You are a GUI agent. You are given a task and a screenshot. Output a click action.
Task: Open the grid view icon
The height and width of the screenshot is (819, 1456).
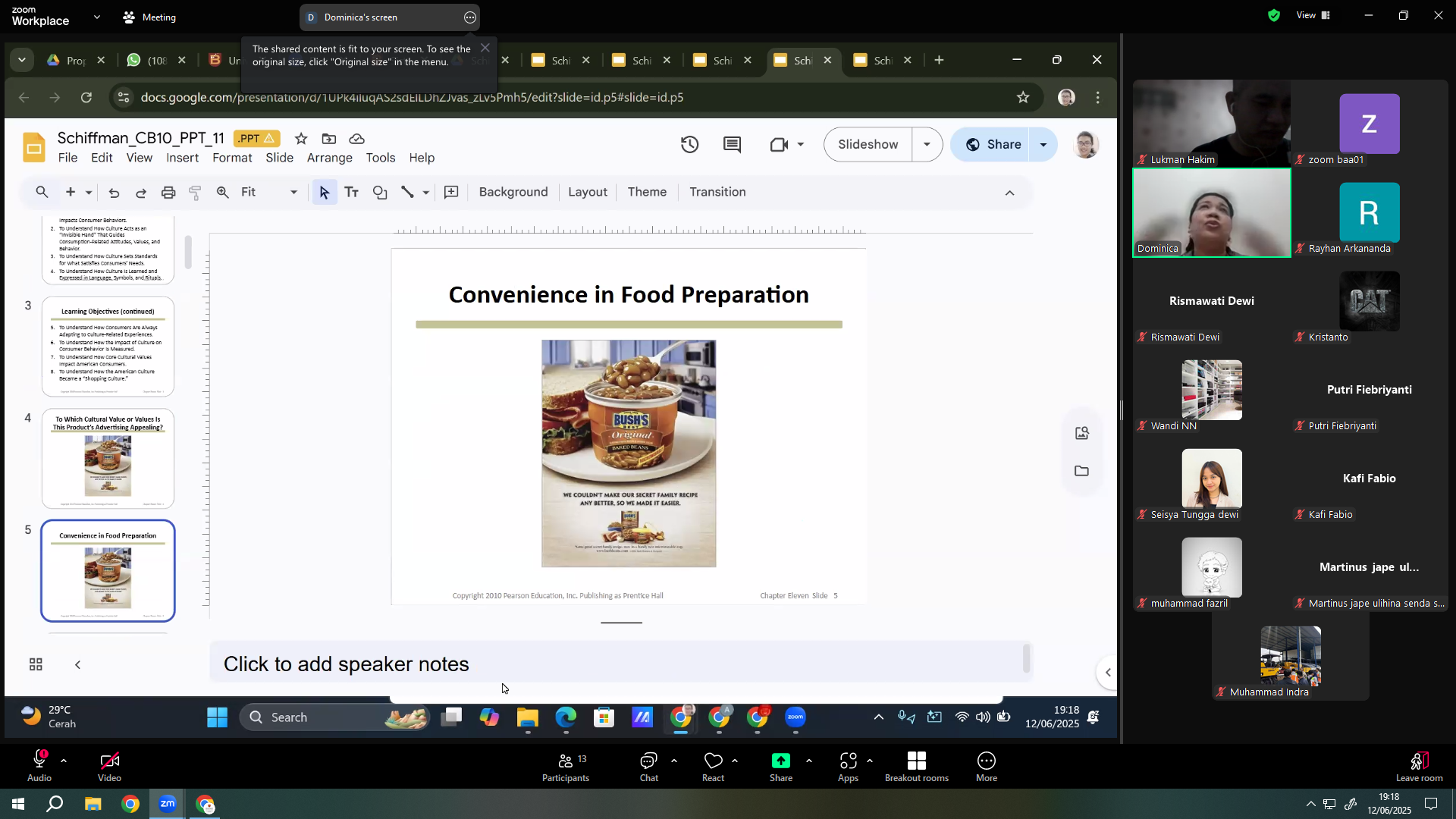point(36,665)
